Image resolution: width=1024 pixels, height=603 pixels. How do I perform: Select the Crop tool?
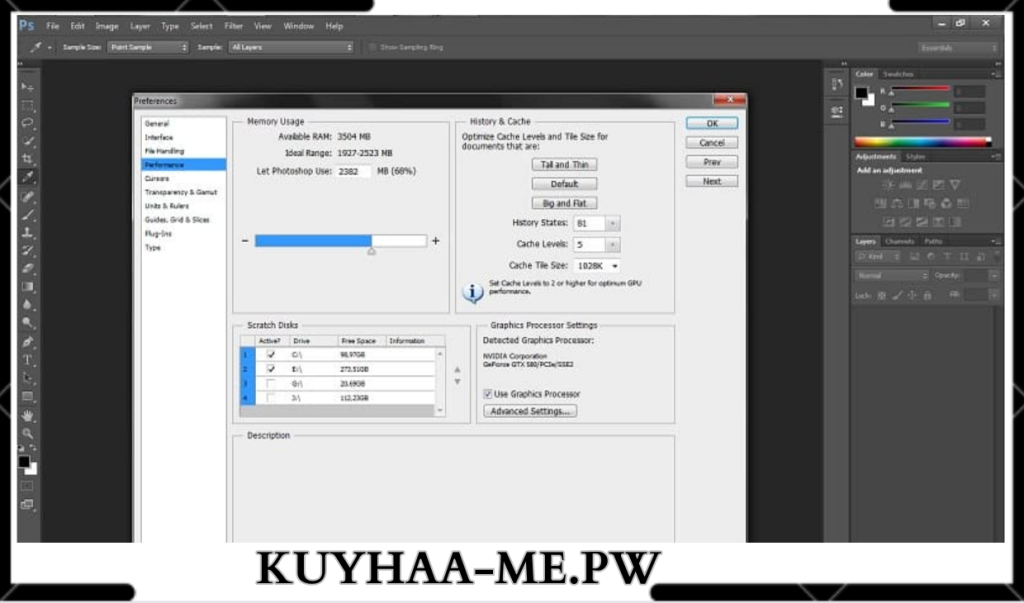[x=27, y=159]
